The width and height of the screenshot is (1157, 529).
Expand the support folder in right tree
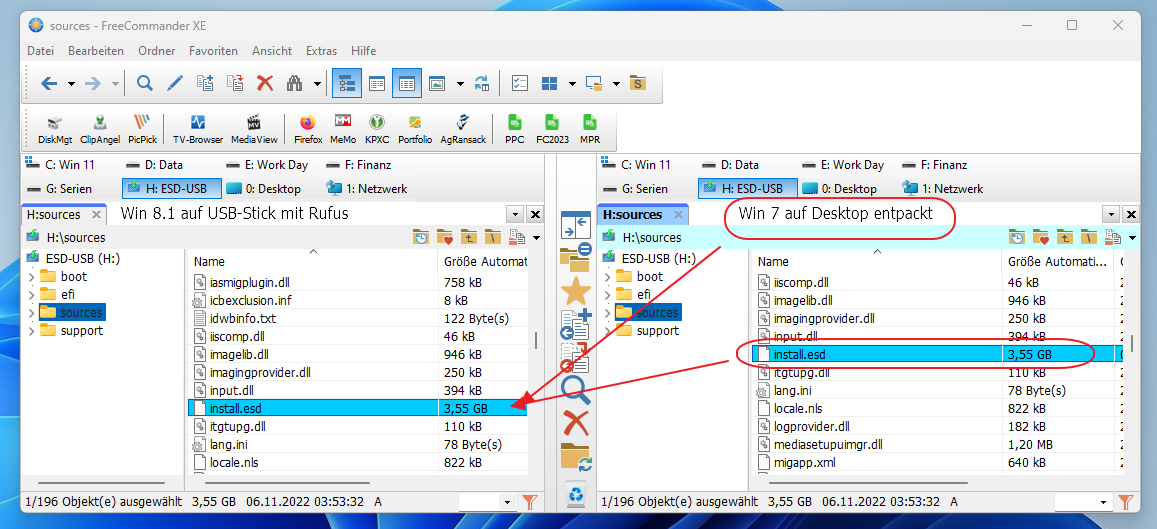[607, 331]
